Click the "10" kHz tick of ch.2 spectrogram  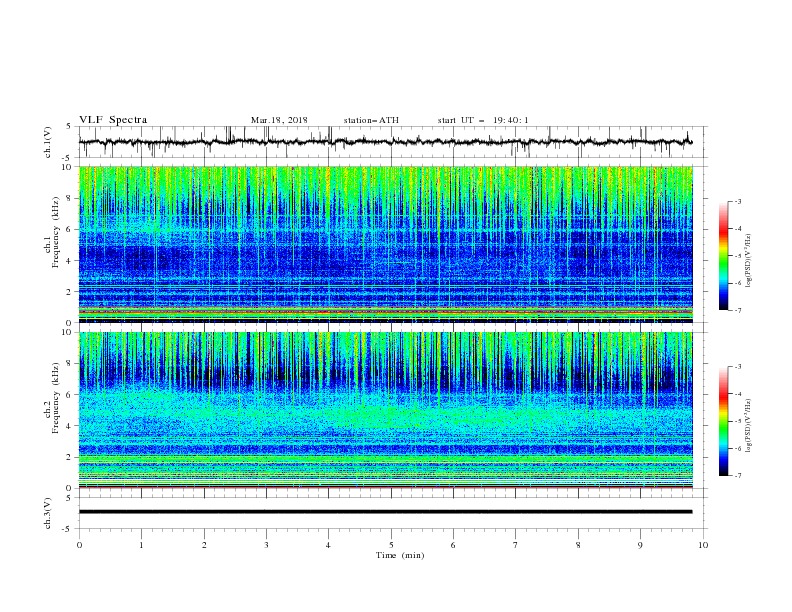[x=67, y=332]
